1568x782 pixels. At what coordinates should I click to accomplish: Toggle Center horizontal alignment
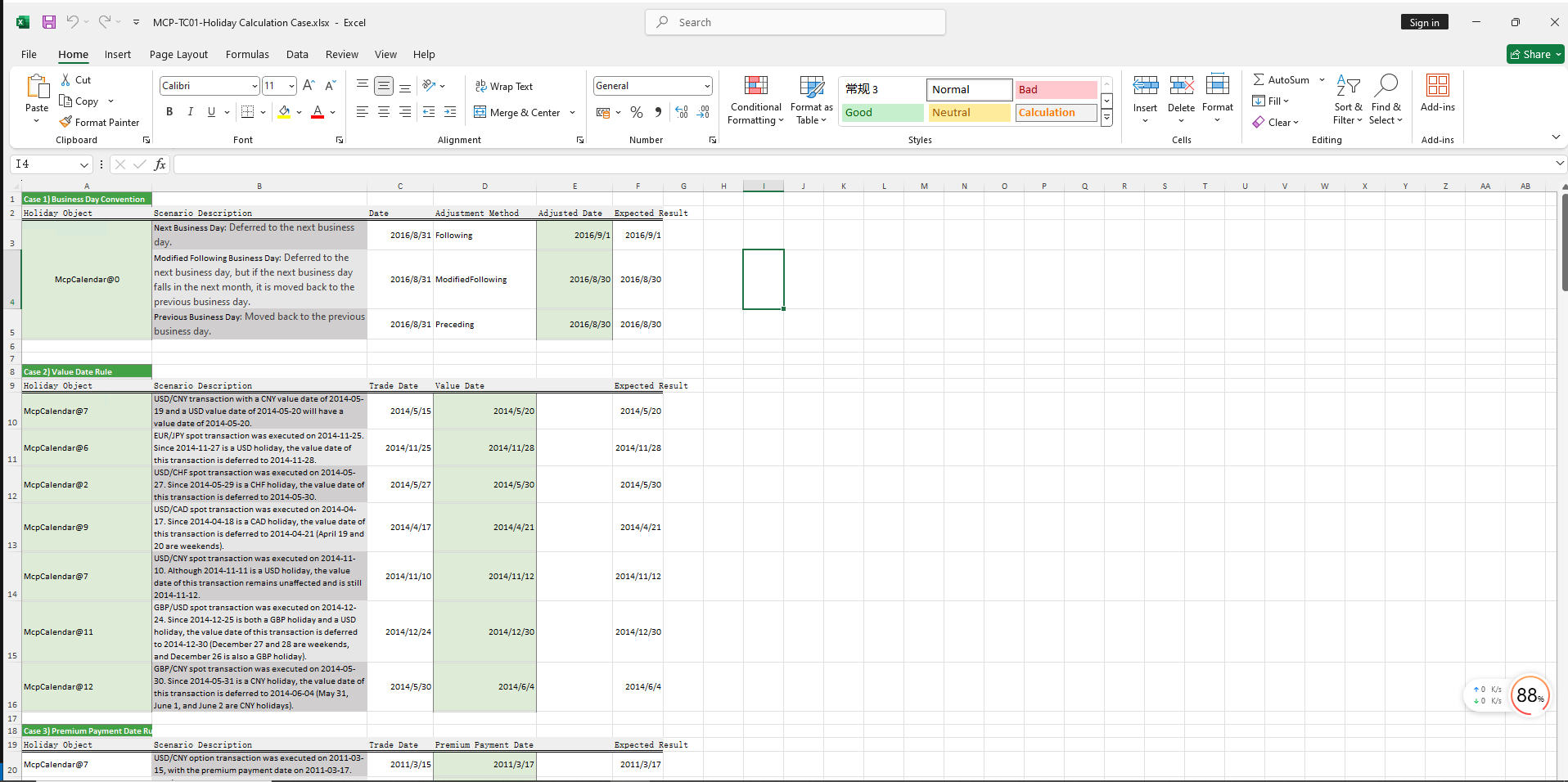(x=384, y=112)
